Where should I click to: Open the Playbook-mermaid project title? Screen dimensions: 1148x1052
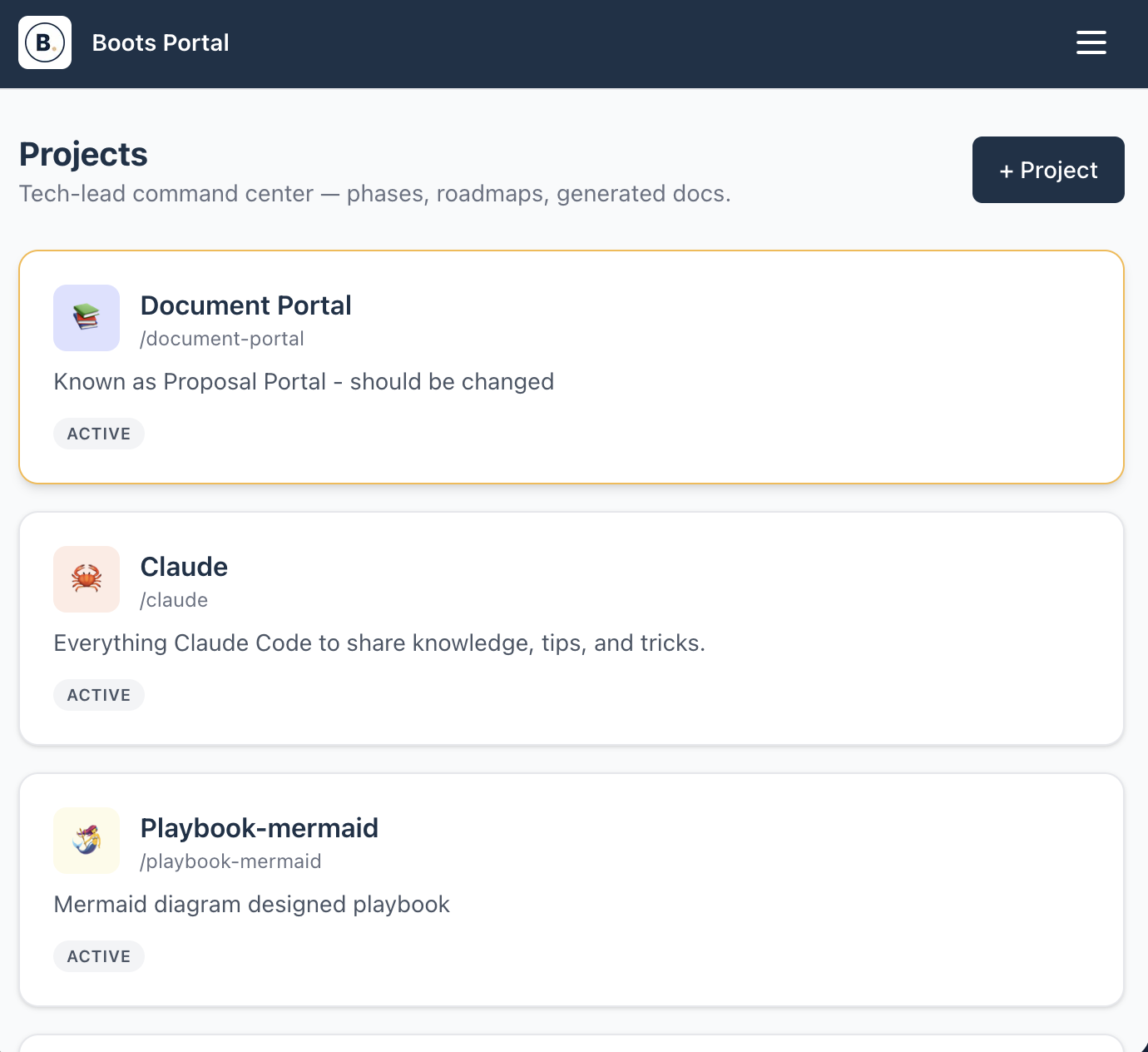259,828
